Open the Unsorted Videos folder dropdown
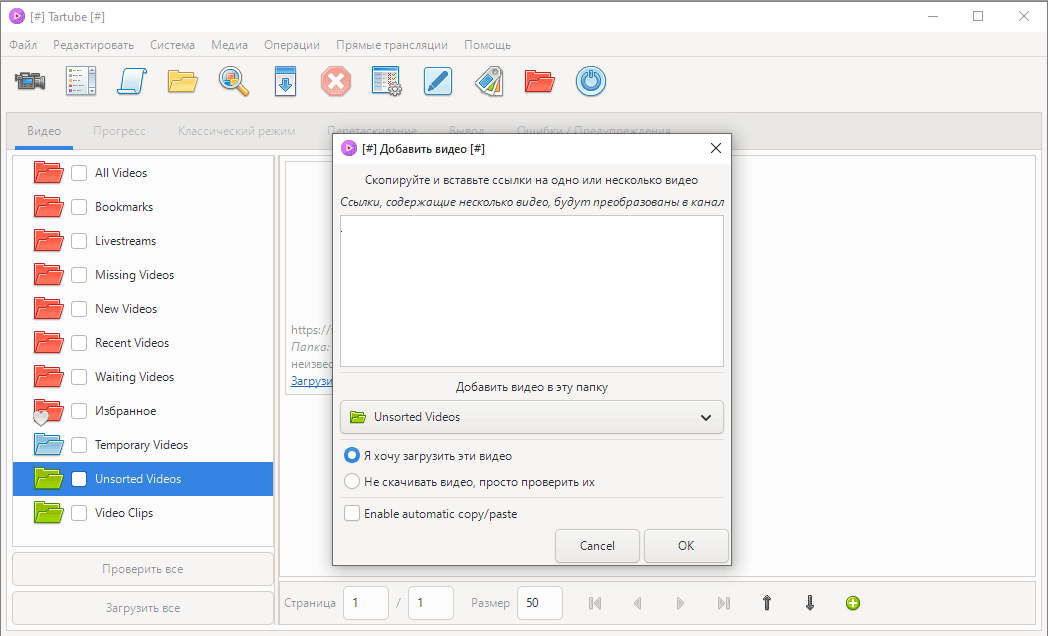 click(x=531, y=417)
